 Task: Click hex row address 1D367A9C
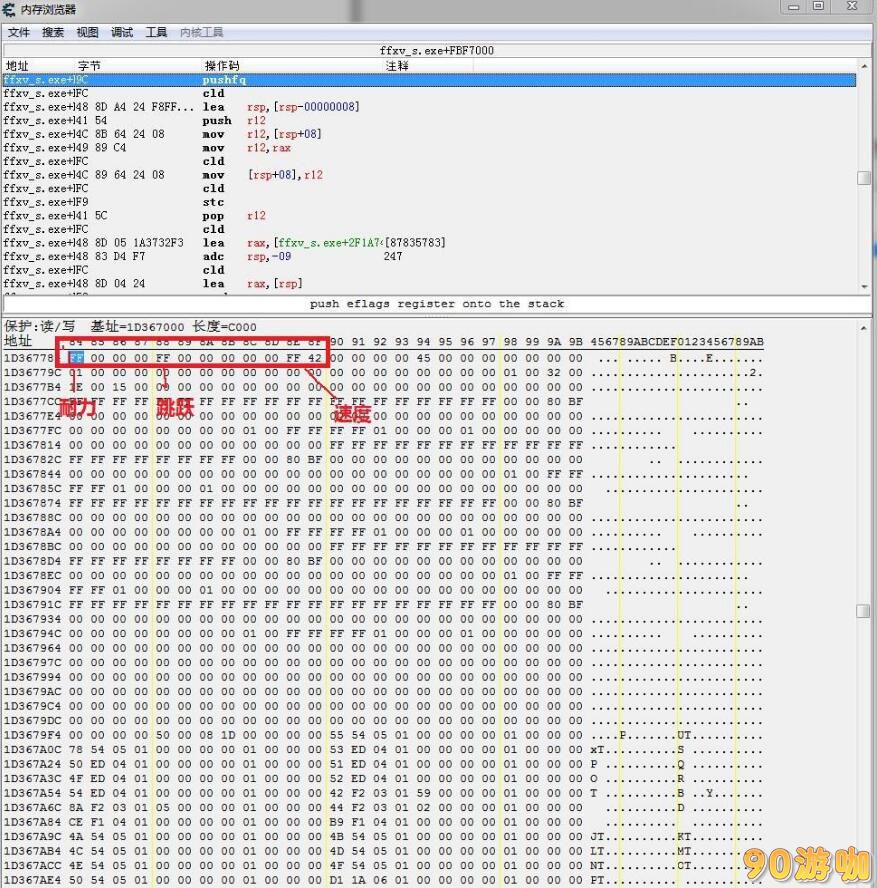pyautogui.click(x=32, y=837)
